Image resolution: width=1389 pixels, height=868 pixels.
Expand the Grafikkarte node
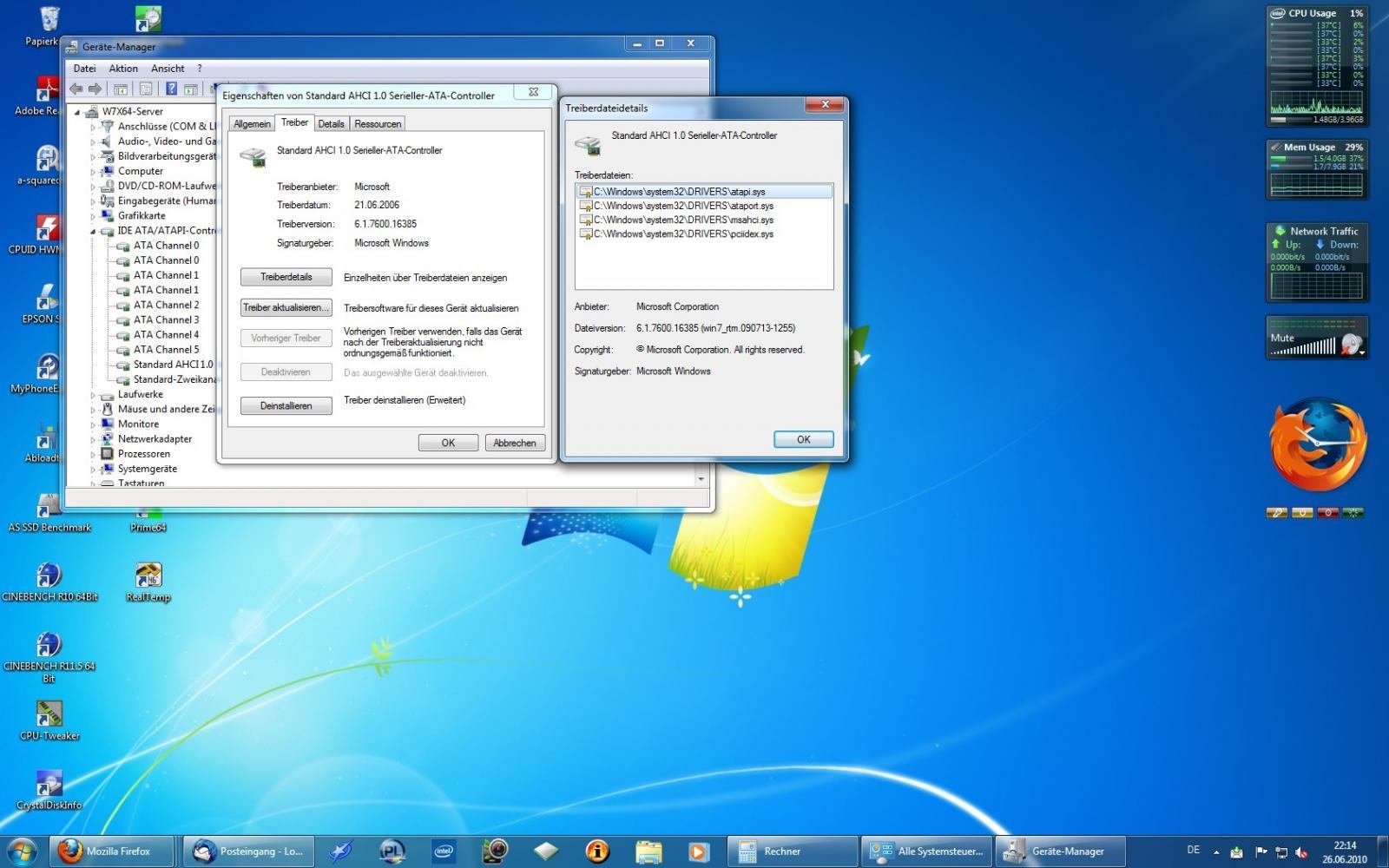(x=93, y=216)
